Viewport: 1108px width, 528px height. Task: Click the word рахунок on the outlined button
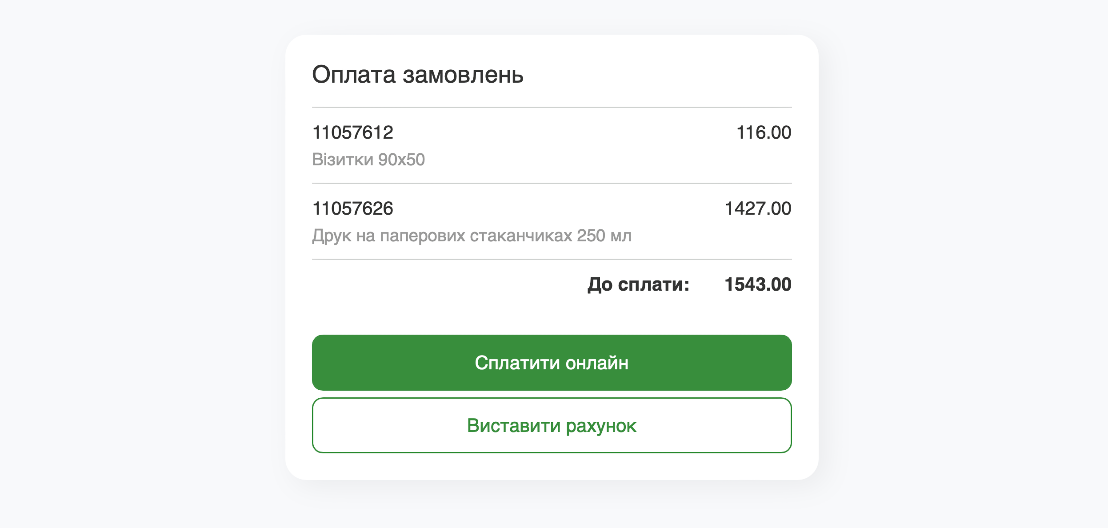[x=601, y=426]
